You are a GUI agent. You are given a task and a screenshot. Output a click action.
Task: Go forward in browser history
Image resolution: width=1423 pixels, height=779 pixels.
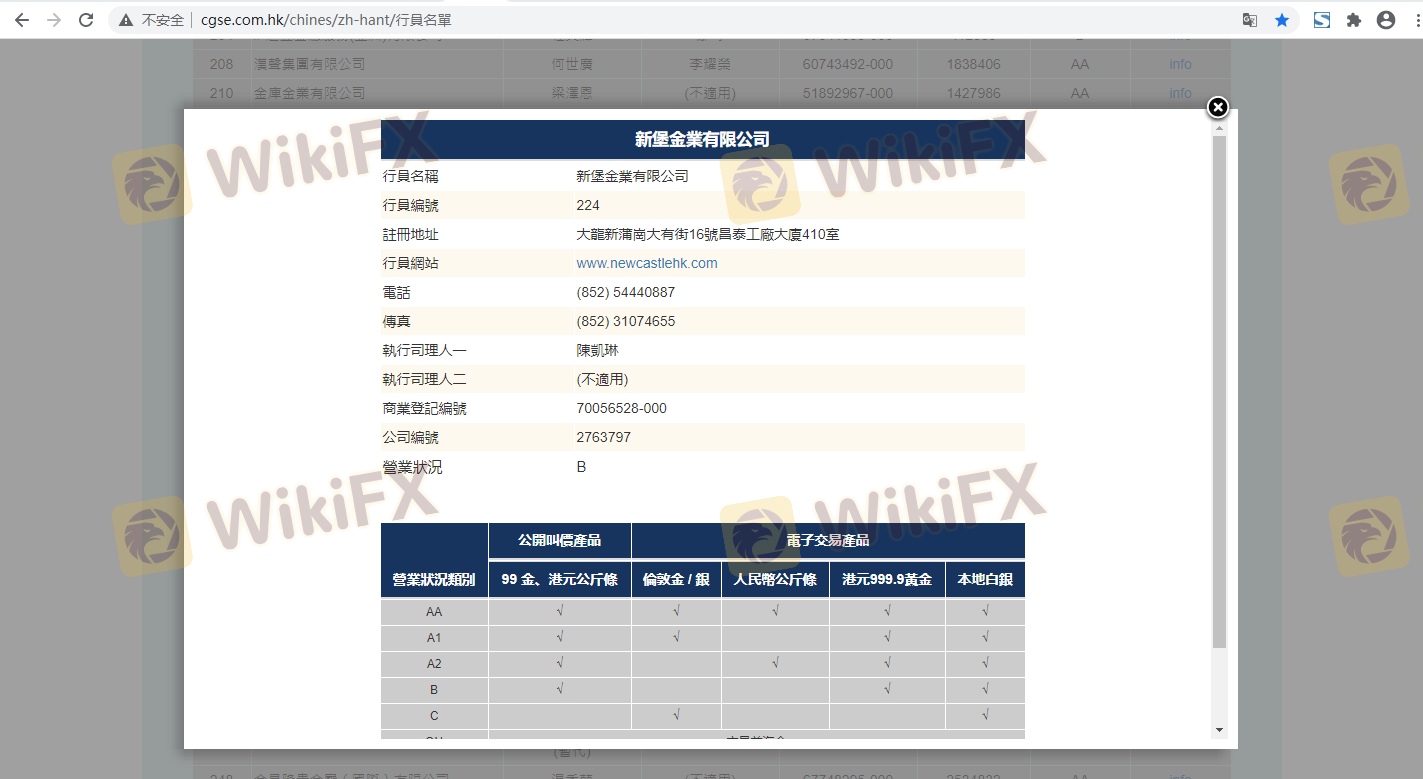point(54,20)
